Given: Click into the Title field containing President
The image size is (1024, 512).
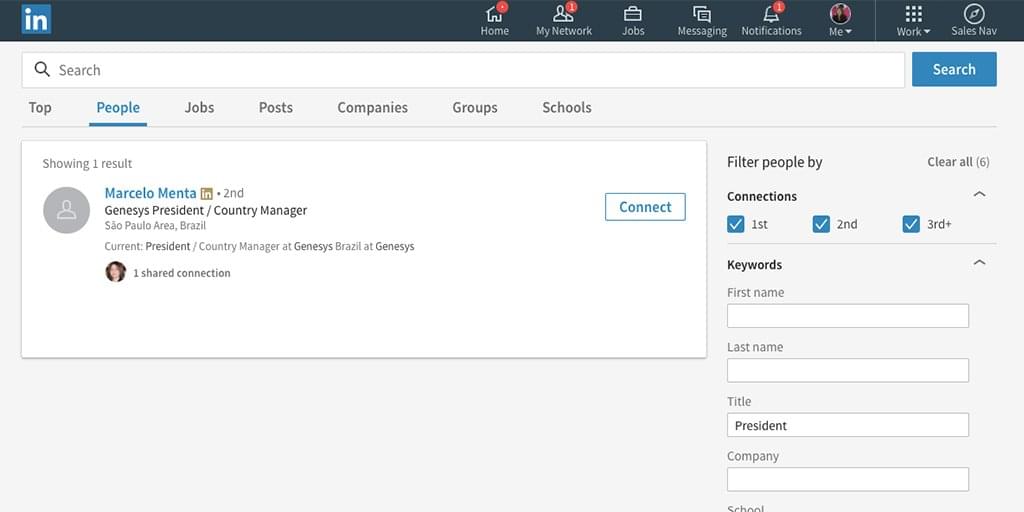Looking at the screenshot, I should pos(847,425).
